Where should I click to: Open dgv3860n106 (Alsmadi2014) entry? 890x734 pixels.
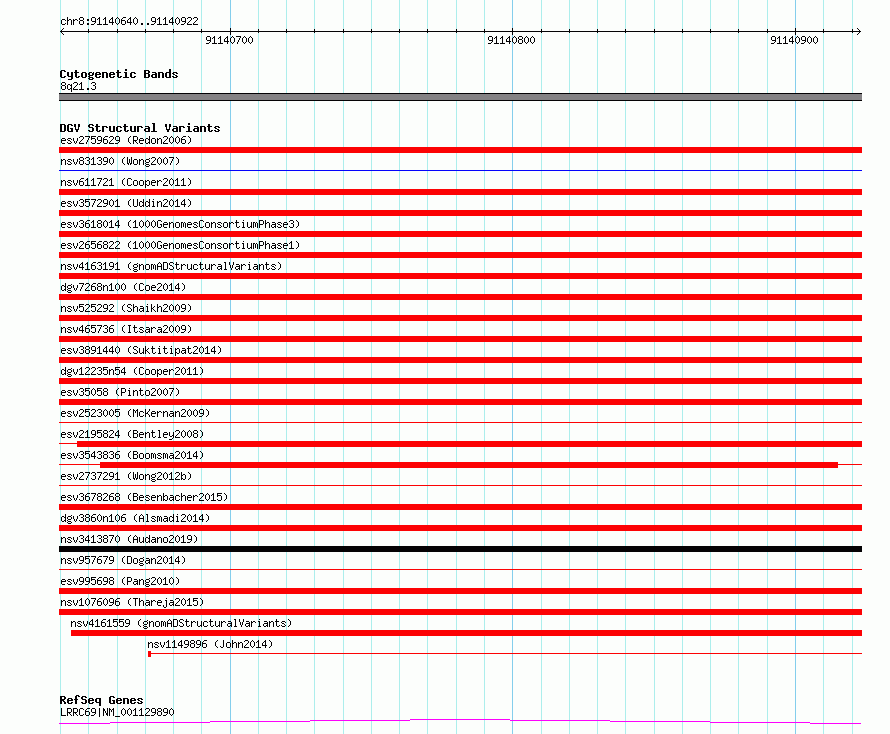point(135,518)
